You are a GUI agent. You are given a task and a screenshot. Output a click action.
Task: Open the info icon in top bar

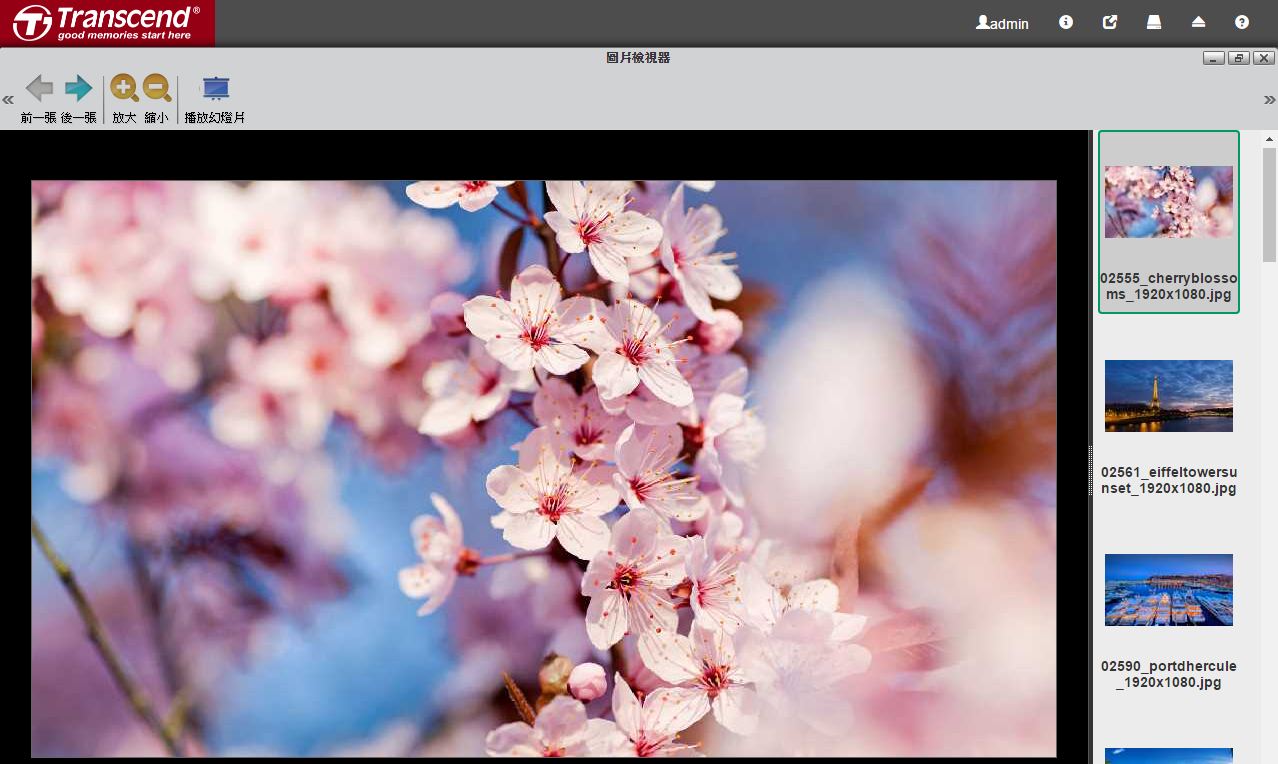point(1066,22)
